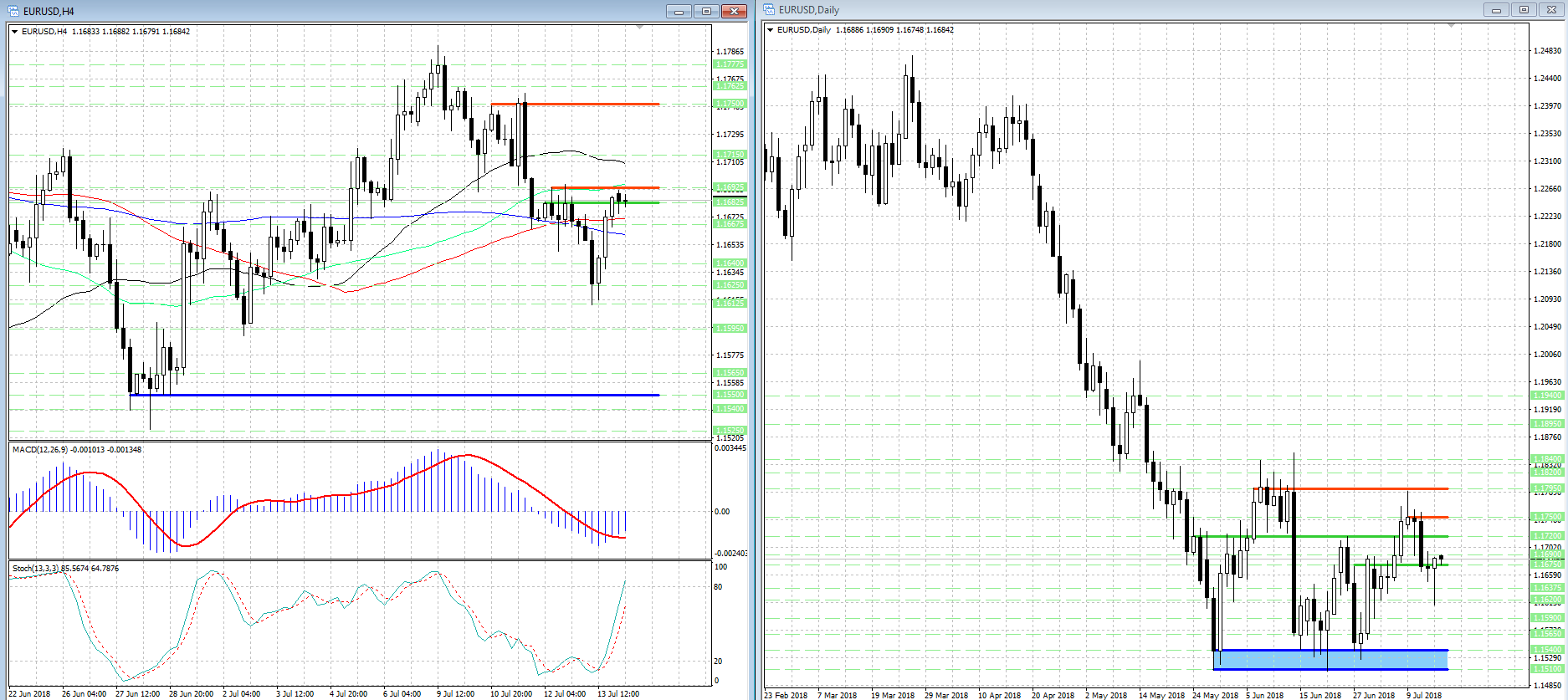Click the EURUSD,H4 window chart icon

(13, 11)
